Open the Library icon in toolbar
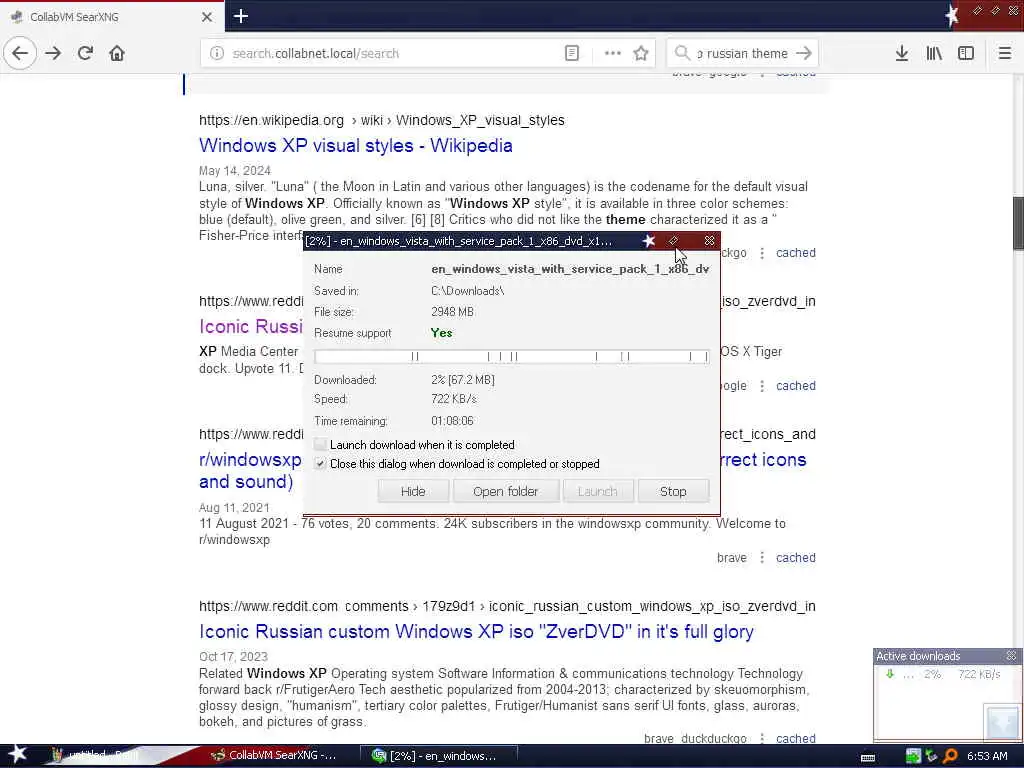1024x768 pixels. point(934,54)
